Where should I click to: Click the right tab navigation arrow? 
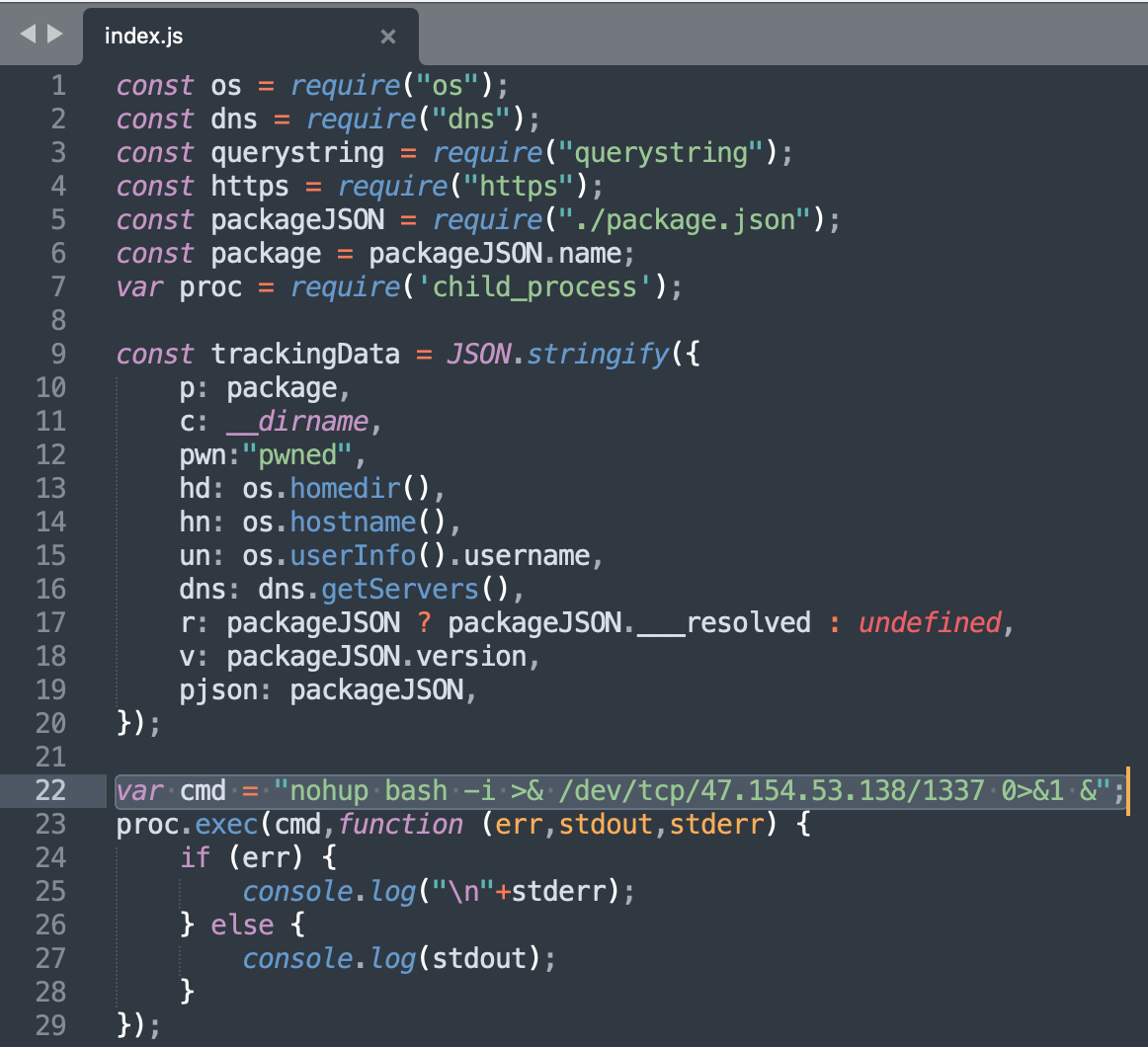54,34
